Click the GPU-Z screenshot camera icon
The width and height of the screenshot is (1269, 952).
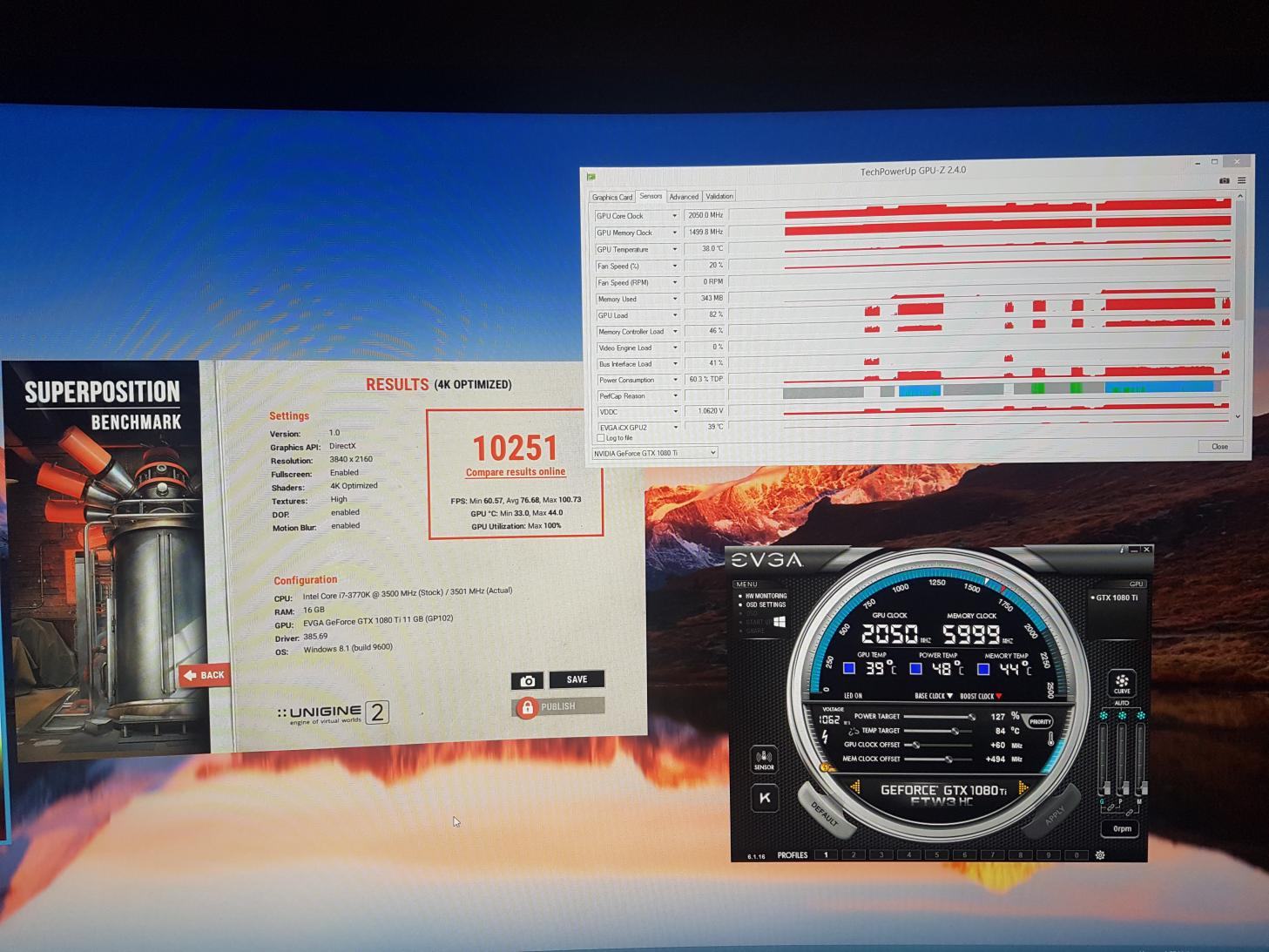tap(1224, 180)
